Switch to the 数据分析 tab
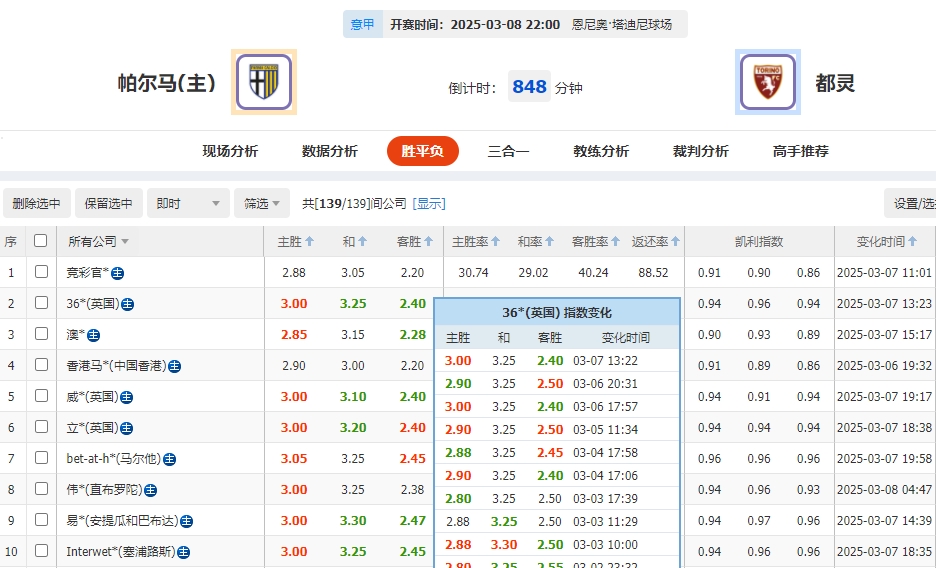This screenshot has height=568, width=936. (x=329, y=151)
